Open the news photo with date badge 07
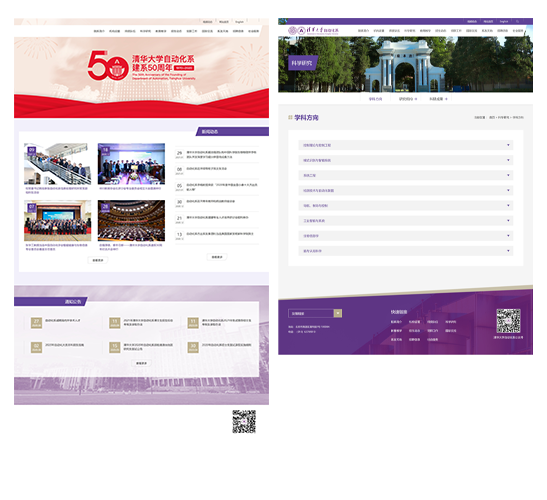The image size is (547, 500). pyautogui.click(x=58, y=221)
